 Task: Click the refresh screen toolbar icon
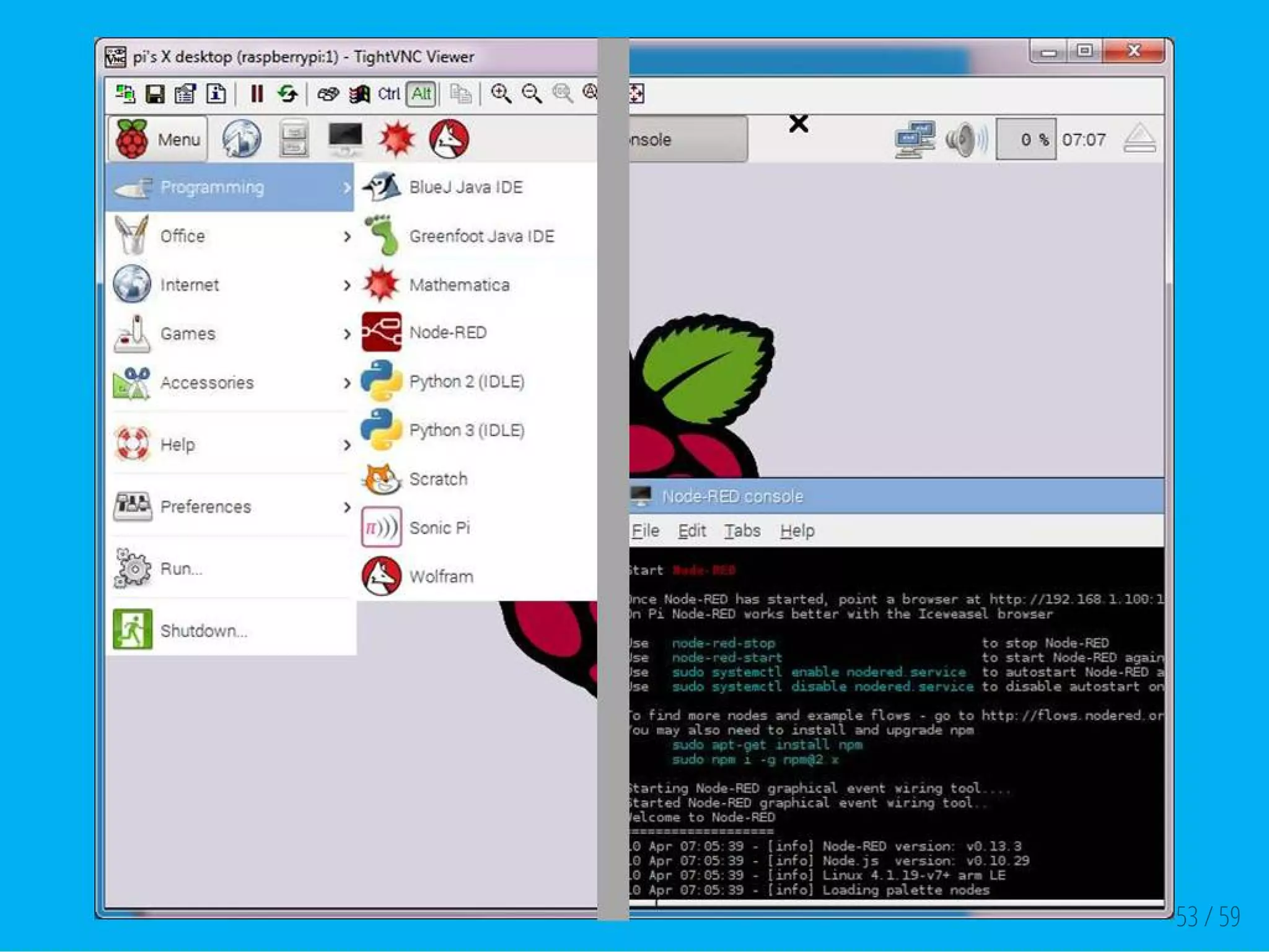(x=287, y=94)
